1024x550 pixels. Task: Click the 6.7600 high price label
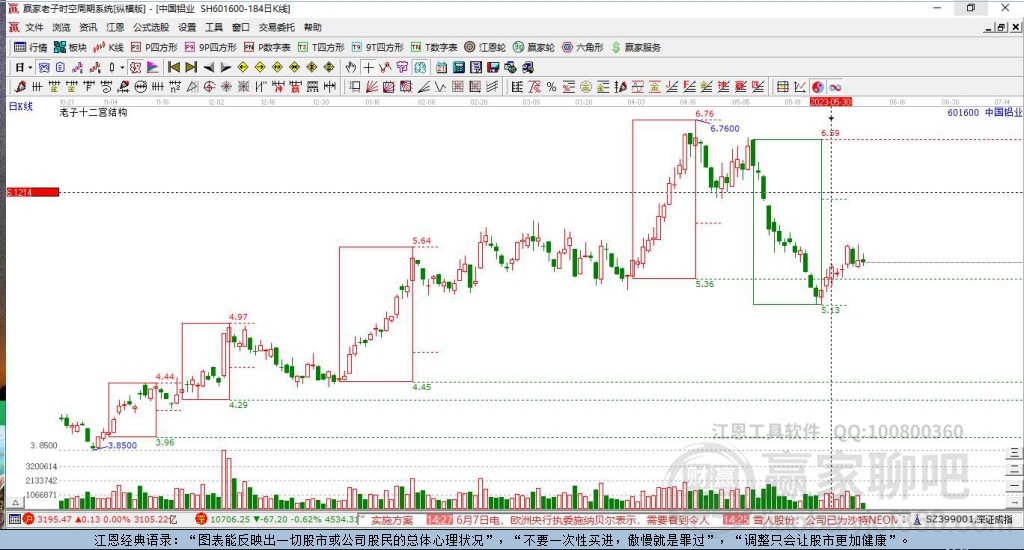[725, 129]
